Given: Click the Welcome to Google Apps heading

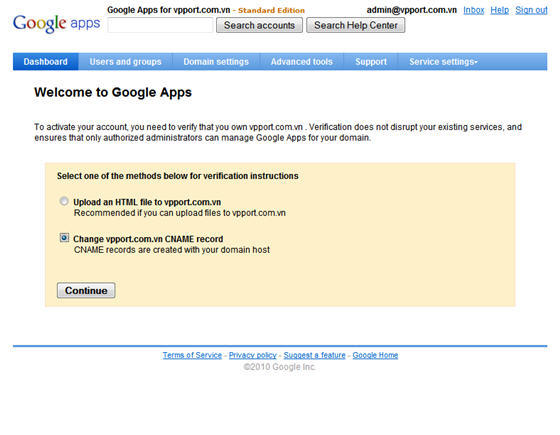Looking at the screenshot, I should point(113,92).
